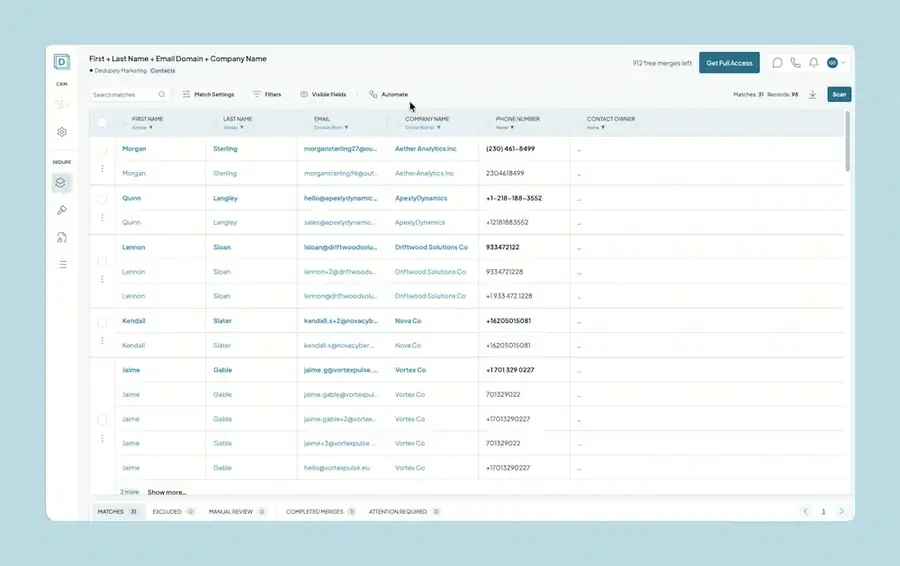
Task: Click phone number +1-218-188-3552
Action: 514,198
